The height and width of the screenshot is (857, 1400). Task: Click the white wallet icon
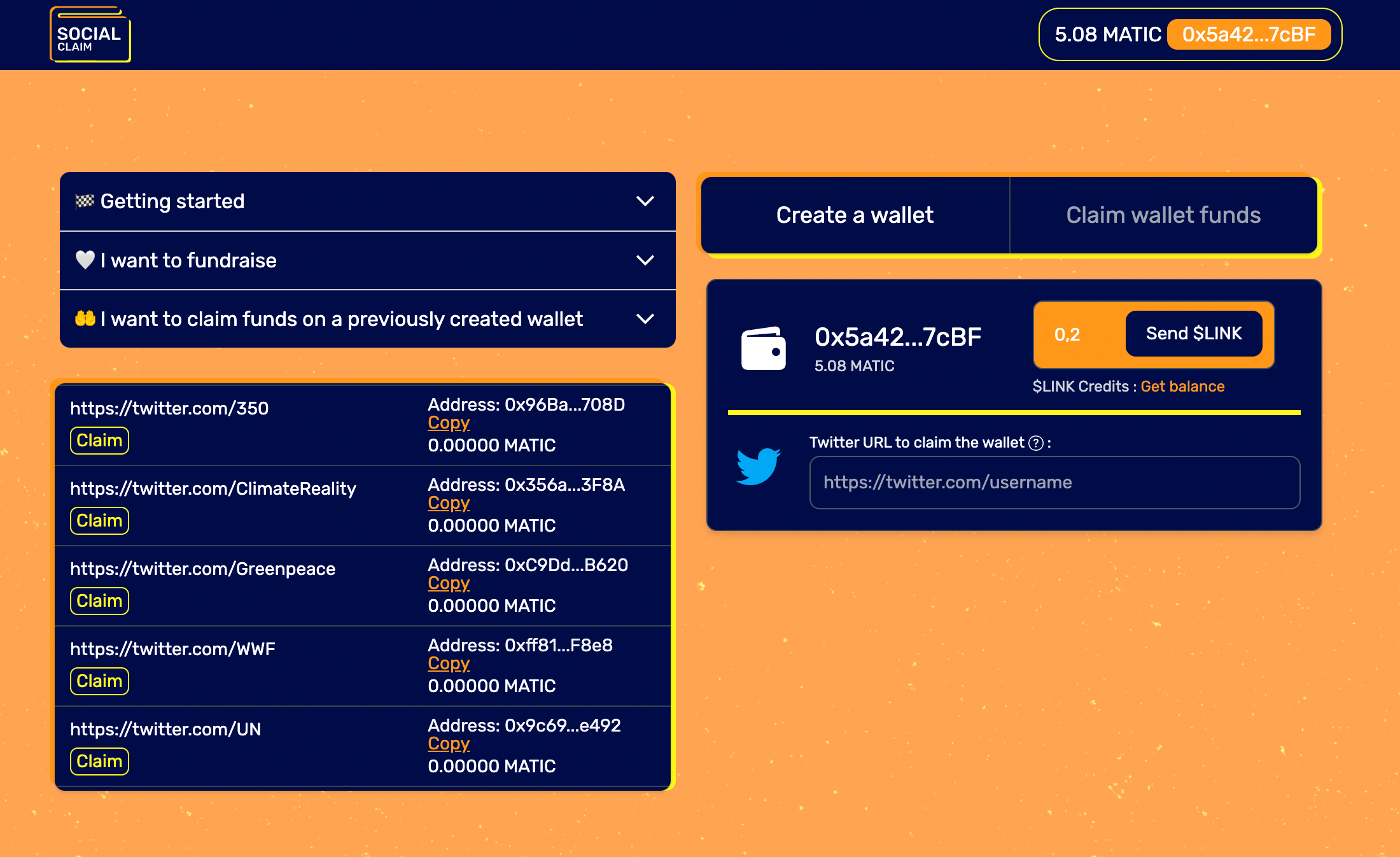click(763, 348)
